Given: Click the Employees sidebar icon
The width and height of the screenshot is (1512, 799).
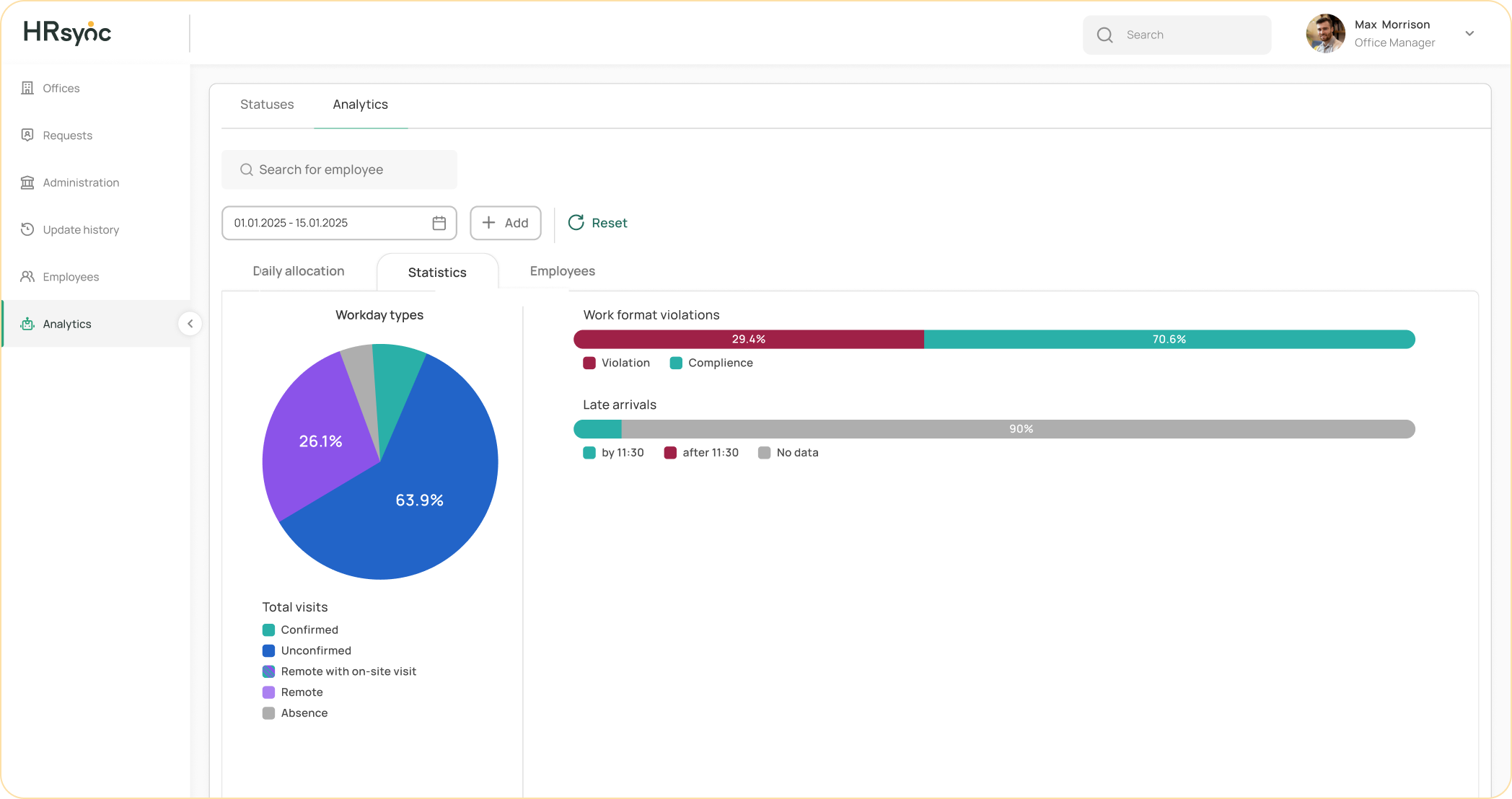Looking at the screenshot, I should coord(28,275).
